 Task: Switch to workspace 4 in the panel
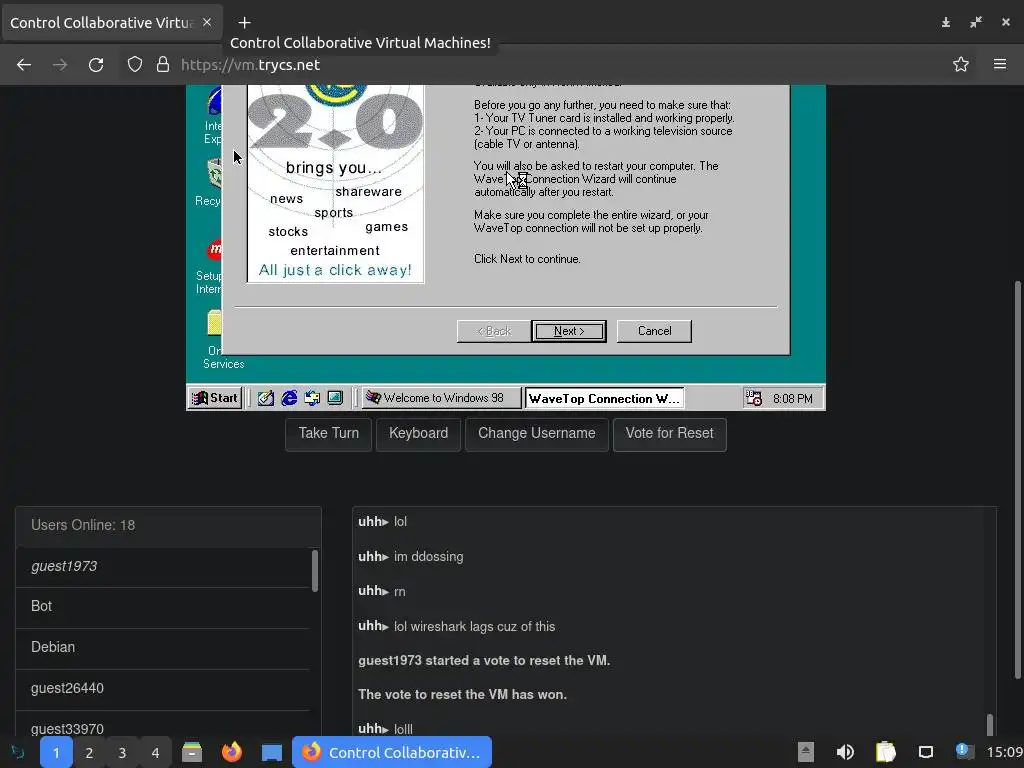click(x=155, y=753)
